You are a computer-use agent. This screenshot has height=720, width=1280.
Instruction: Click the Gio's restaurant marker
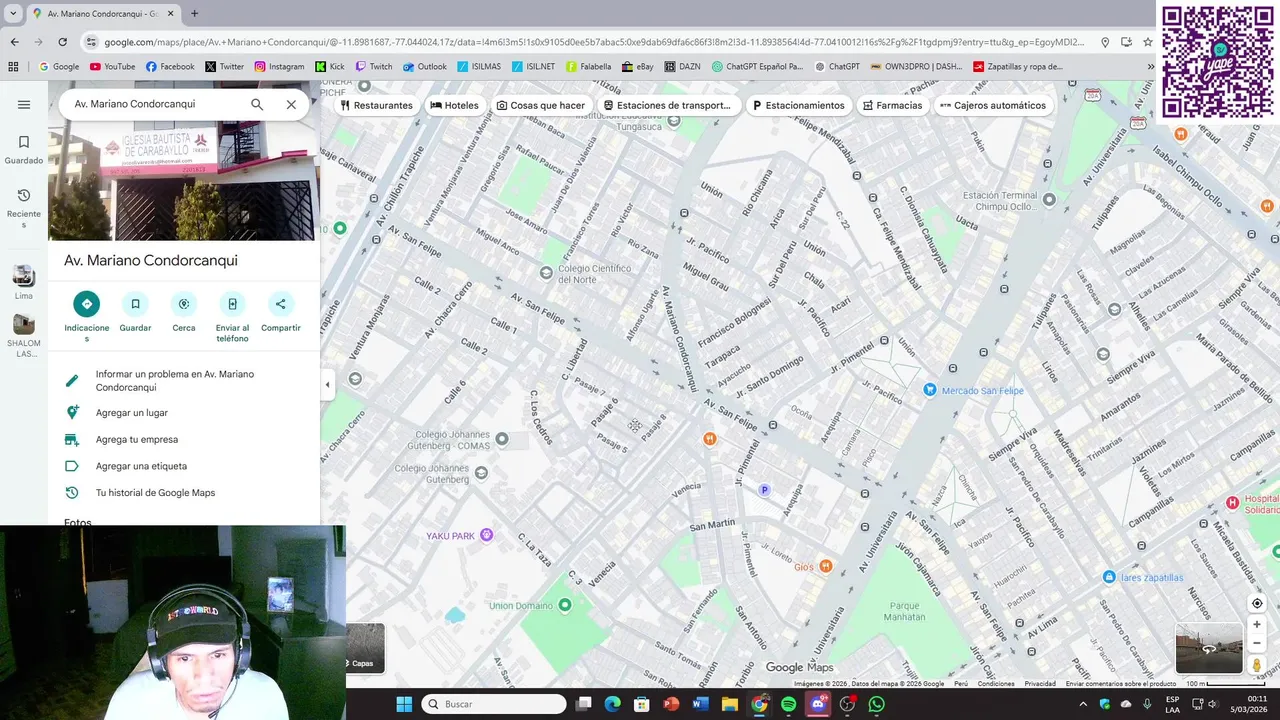(825, 566)
